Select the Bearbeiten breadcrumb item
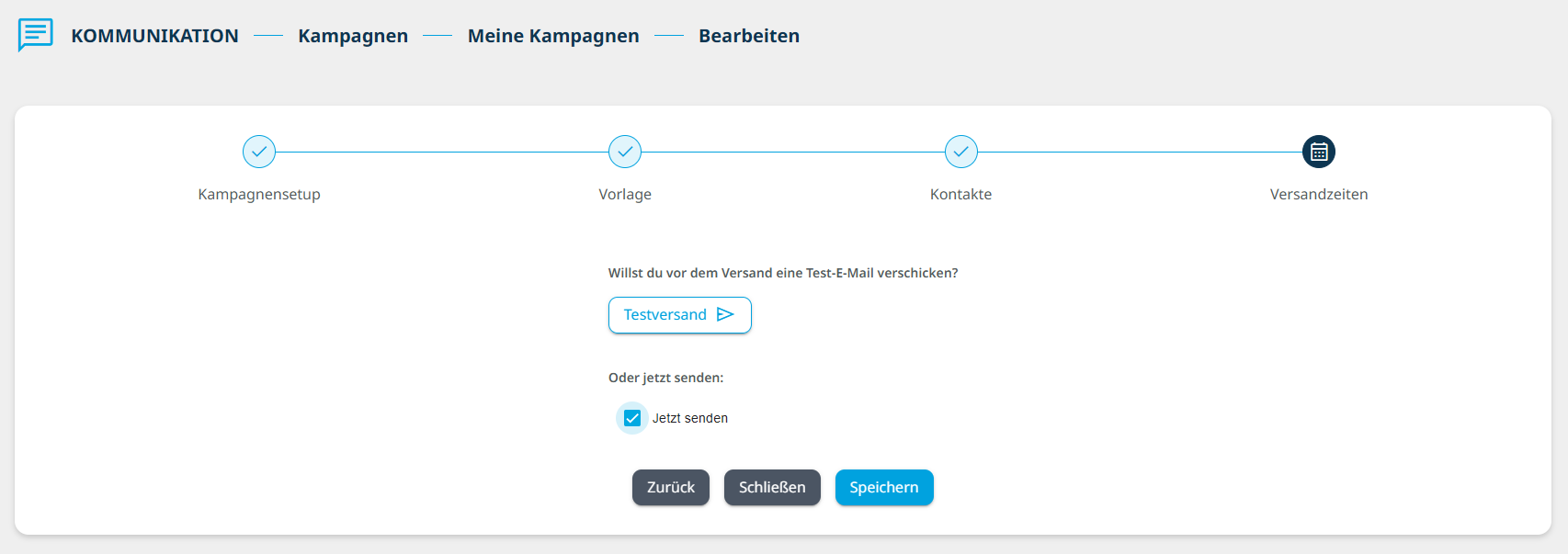This screenshot has height=554, width=1568. click(x=749, y=36)
